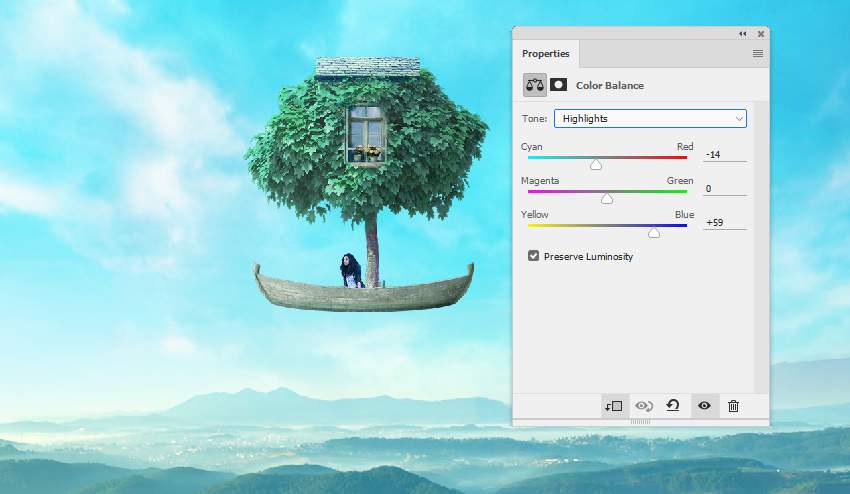
Task: Click the Color Balance adjustment icon
Action: 535,85
